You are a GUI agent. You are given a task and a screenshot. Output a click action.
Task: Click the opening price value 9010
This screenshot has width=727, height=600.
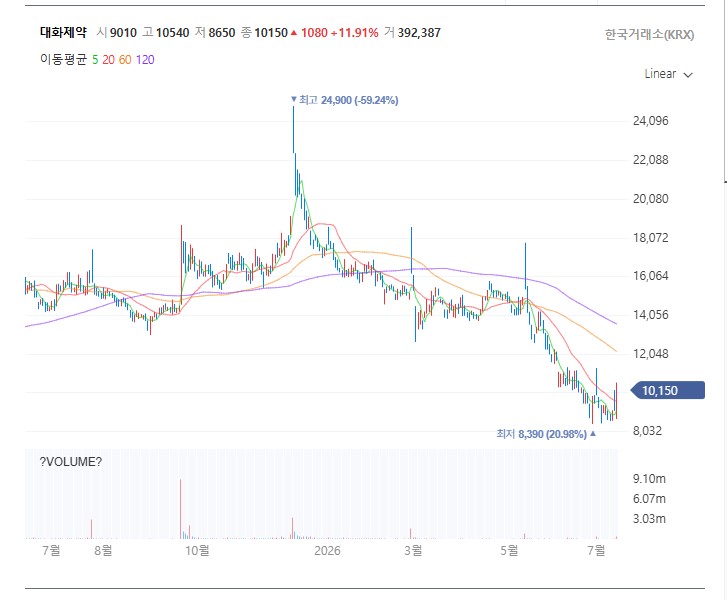123,33
